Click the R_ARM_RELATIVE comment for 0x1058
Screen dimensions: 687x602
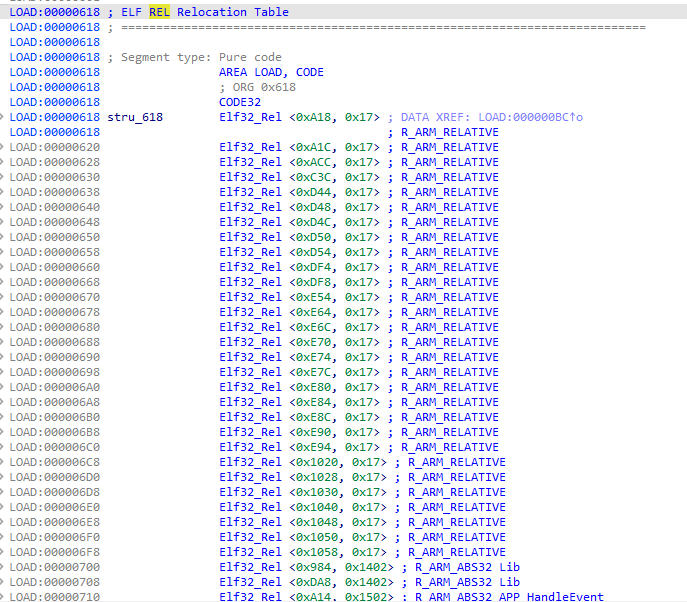457,552
